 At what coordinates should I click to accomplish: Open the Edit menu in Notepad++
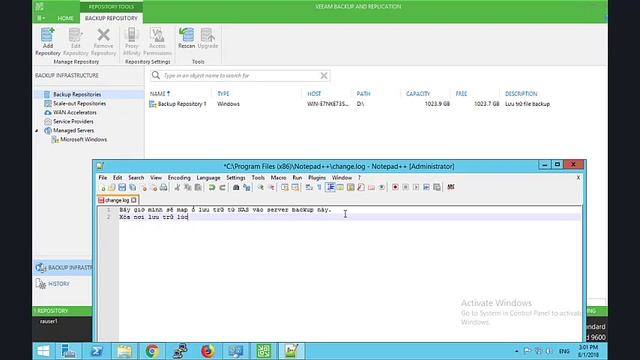[x=118, y=178]
